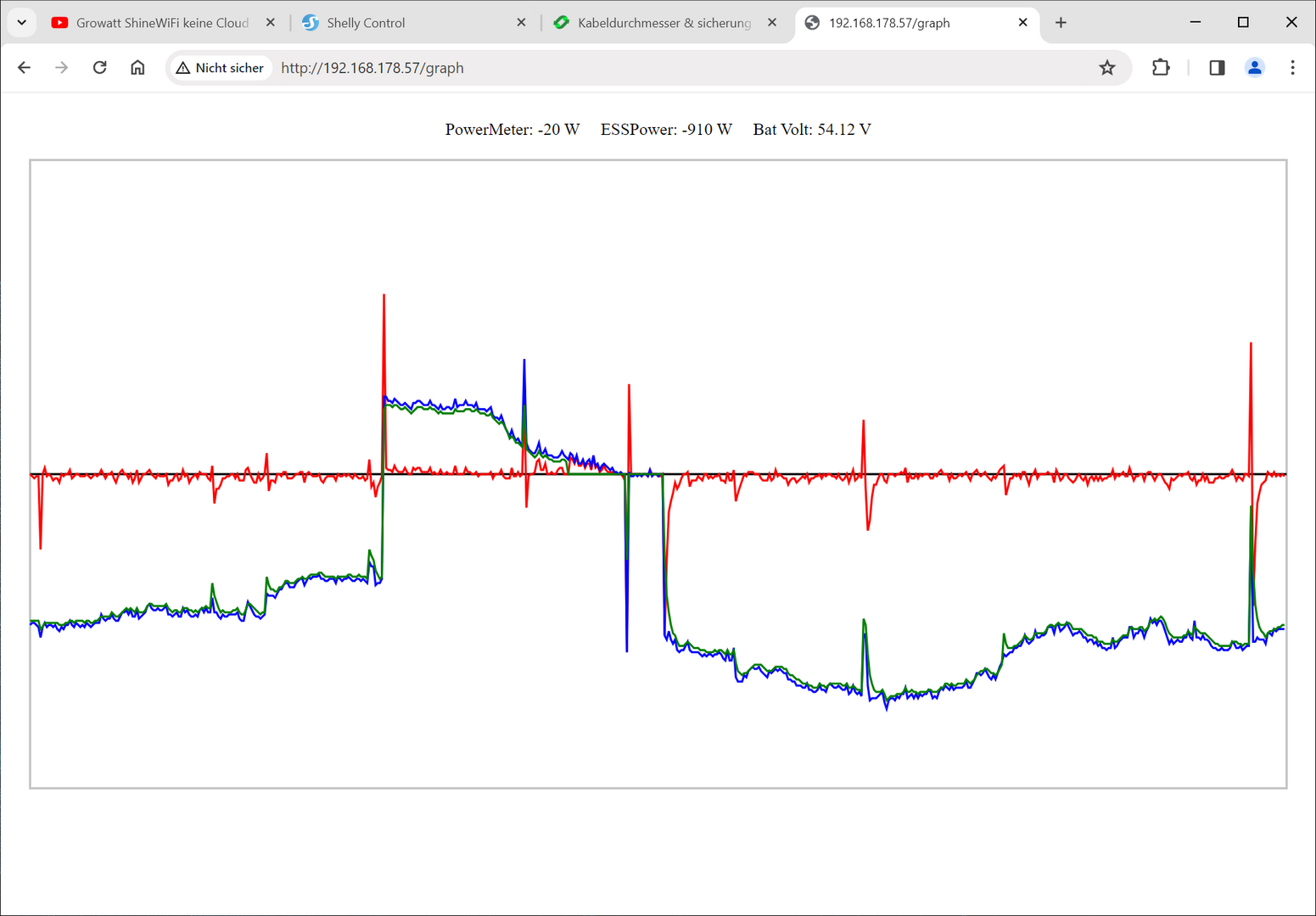Open the tab search dropdown arrow
This screenshot has width=1316, height=916.
pyautogui.click(x=22, y=23)
